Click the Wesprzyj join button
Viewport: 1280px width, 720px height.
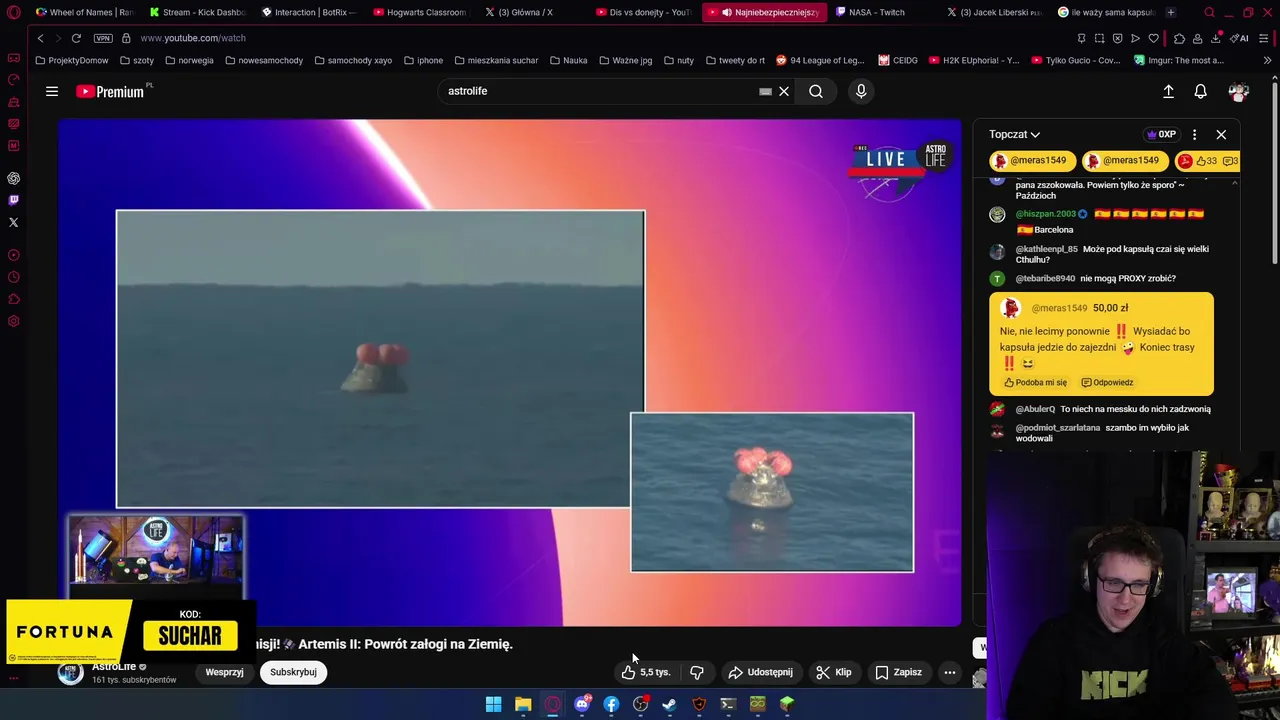[224, 672]
